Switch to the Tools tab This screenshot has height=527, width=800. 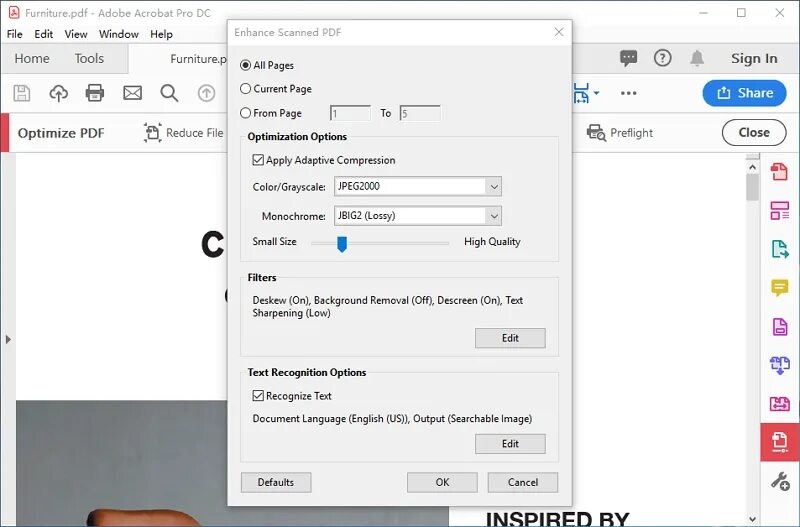pyautogui.click(x=89, y=59)
